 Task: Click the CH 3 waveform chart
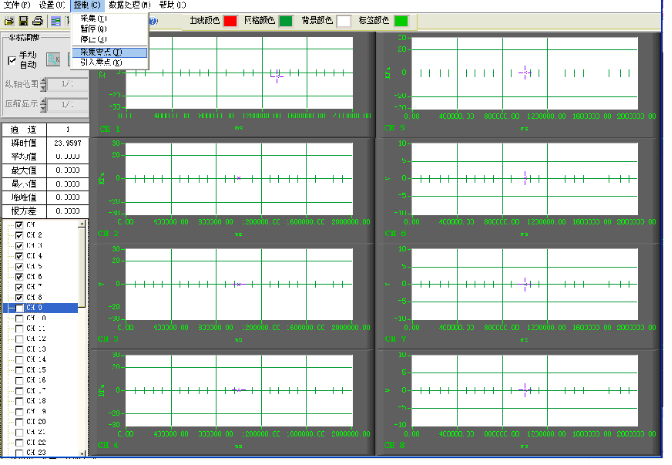[239, 285]
